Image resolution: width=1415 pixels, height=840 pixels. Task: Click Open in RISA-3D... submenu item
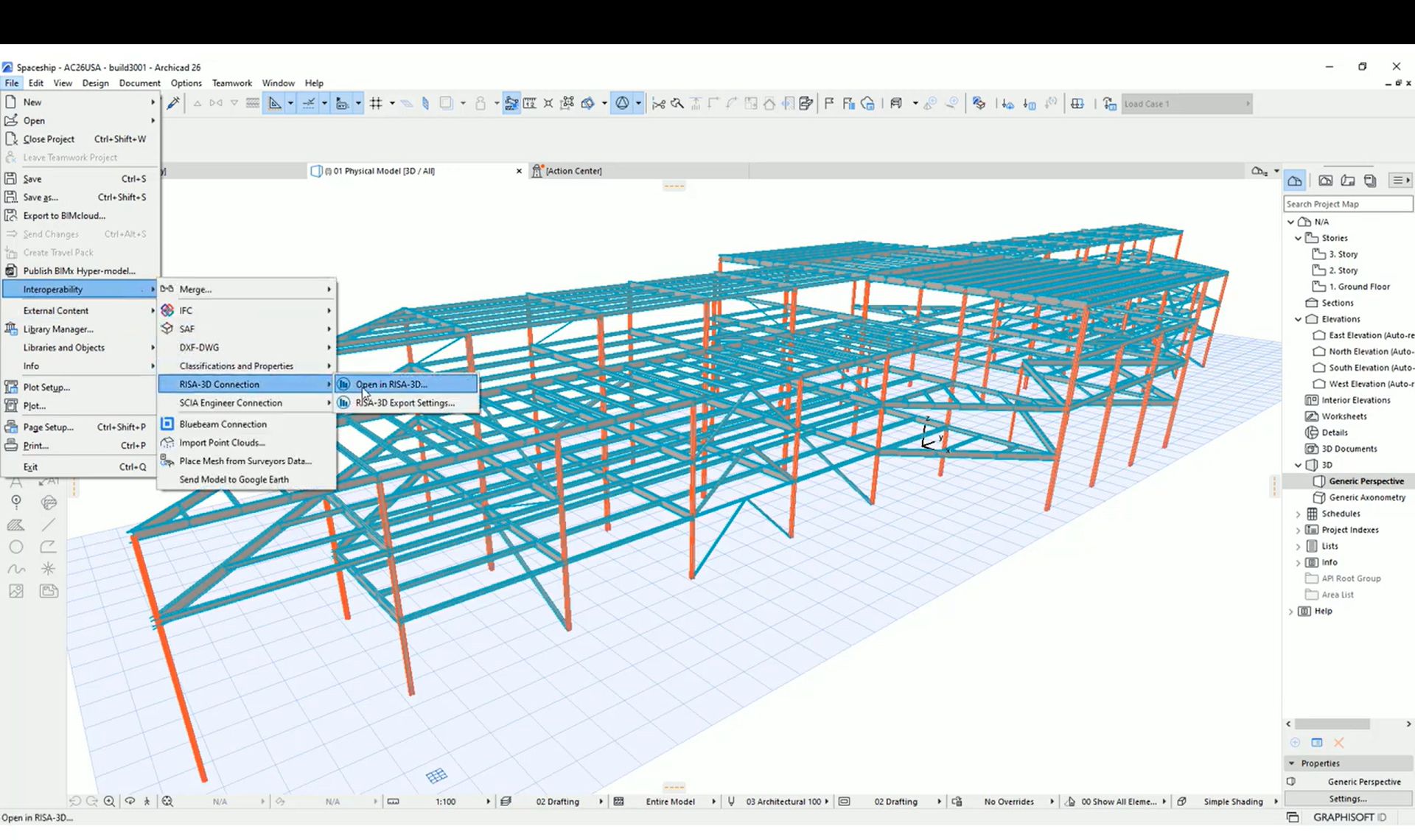[x=407, y=384]
